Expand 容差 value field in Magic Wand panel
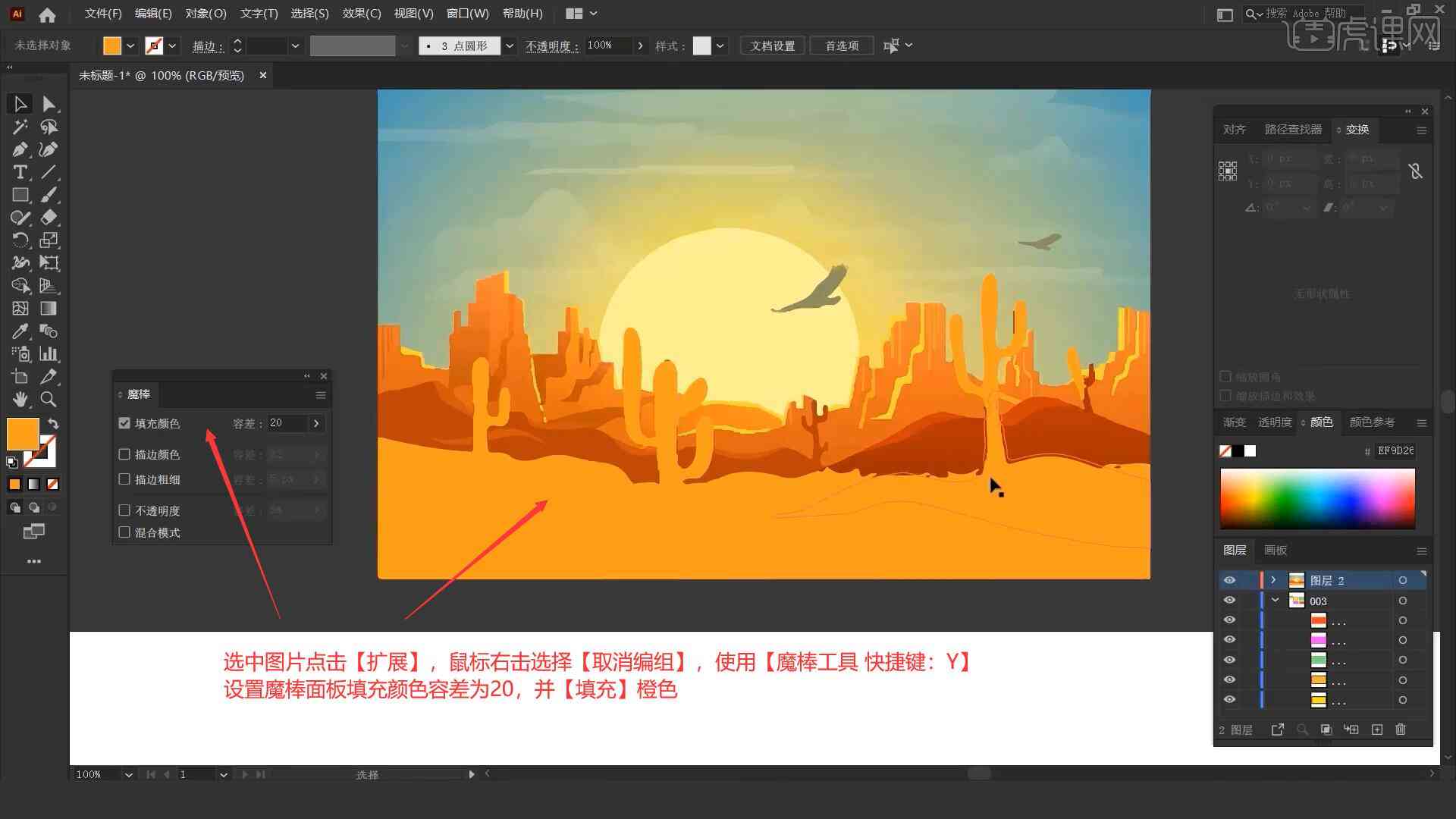This screenshot has height=819, width=1456. coord(318,423)
